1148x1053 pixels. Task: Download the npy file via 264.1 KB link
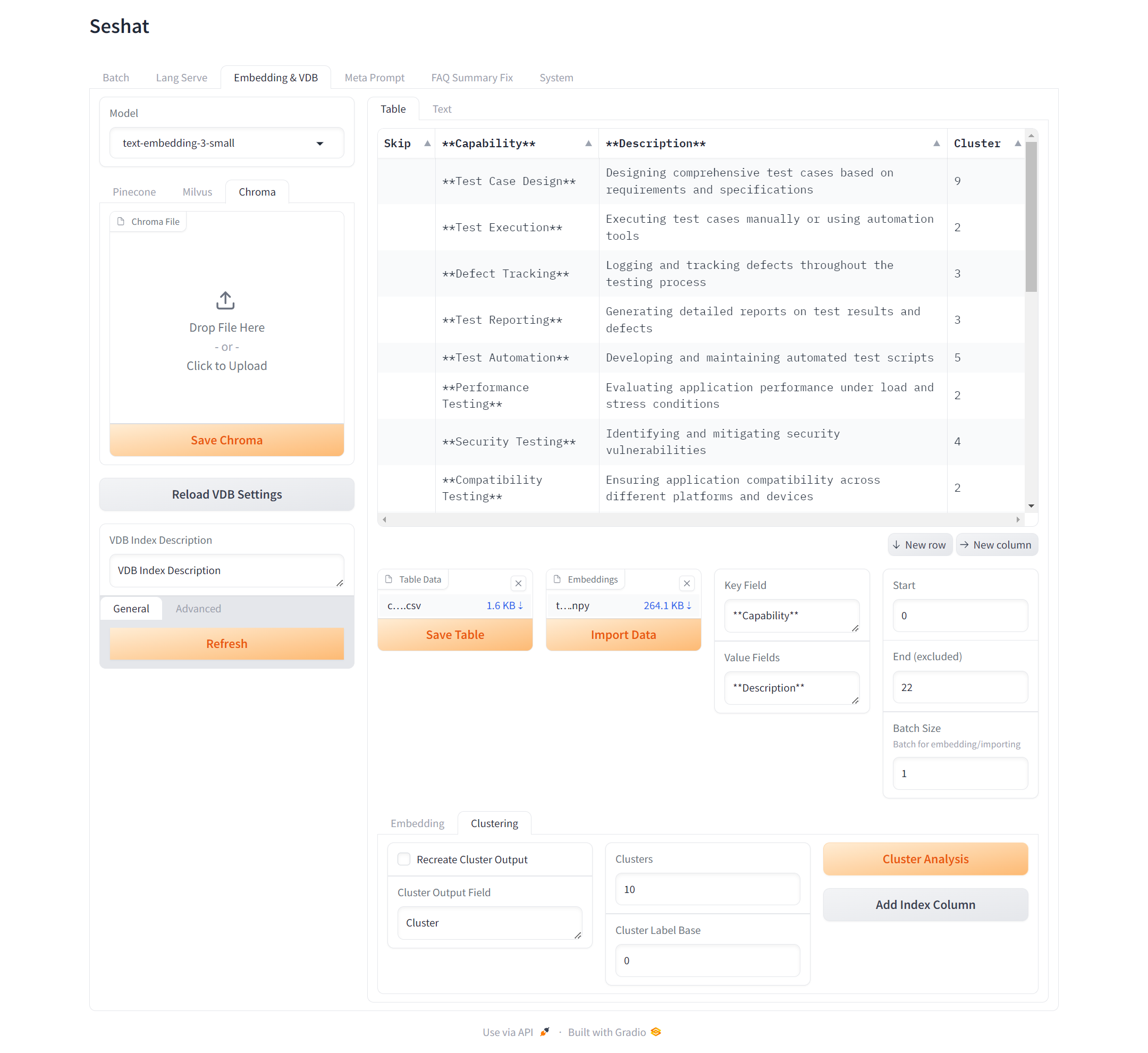(x=667, y=606)
